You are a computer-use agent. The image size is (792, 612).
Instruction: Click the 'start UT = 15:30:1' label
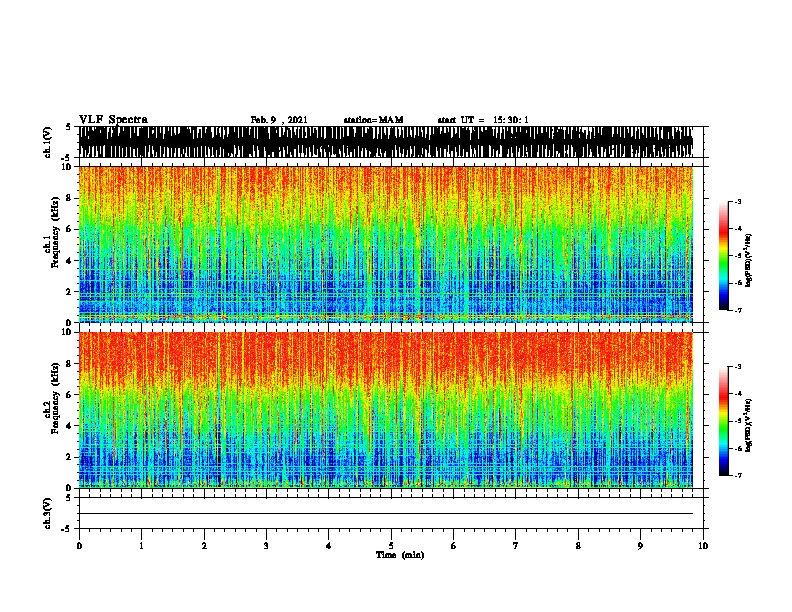(483, 120)
